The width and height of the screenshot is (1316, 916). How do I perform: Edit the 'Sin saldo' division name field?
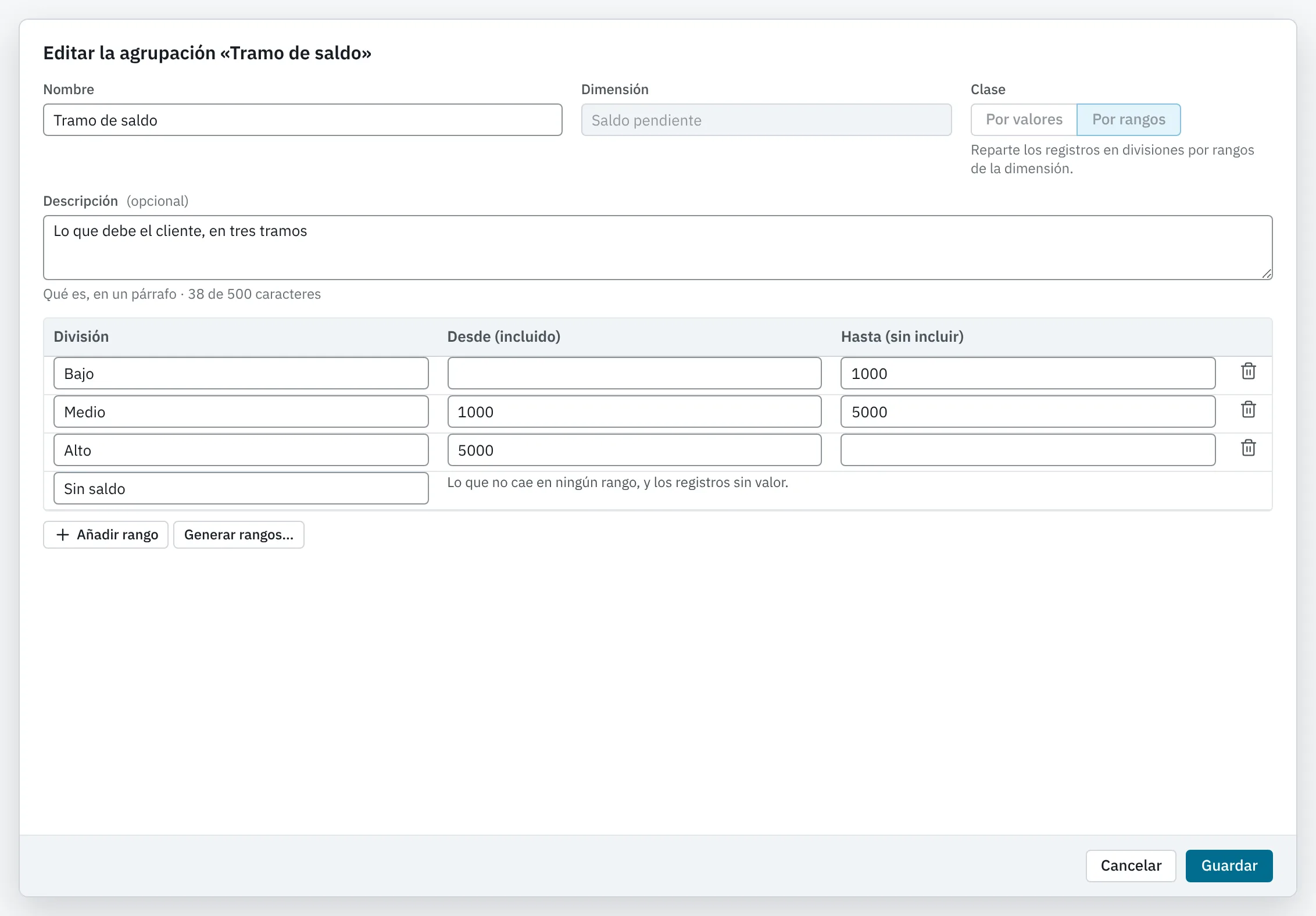(241, 488)
